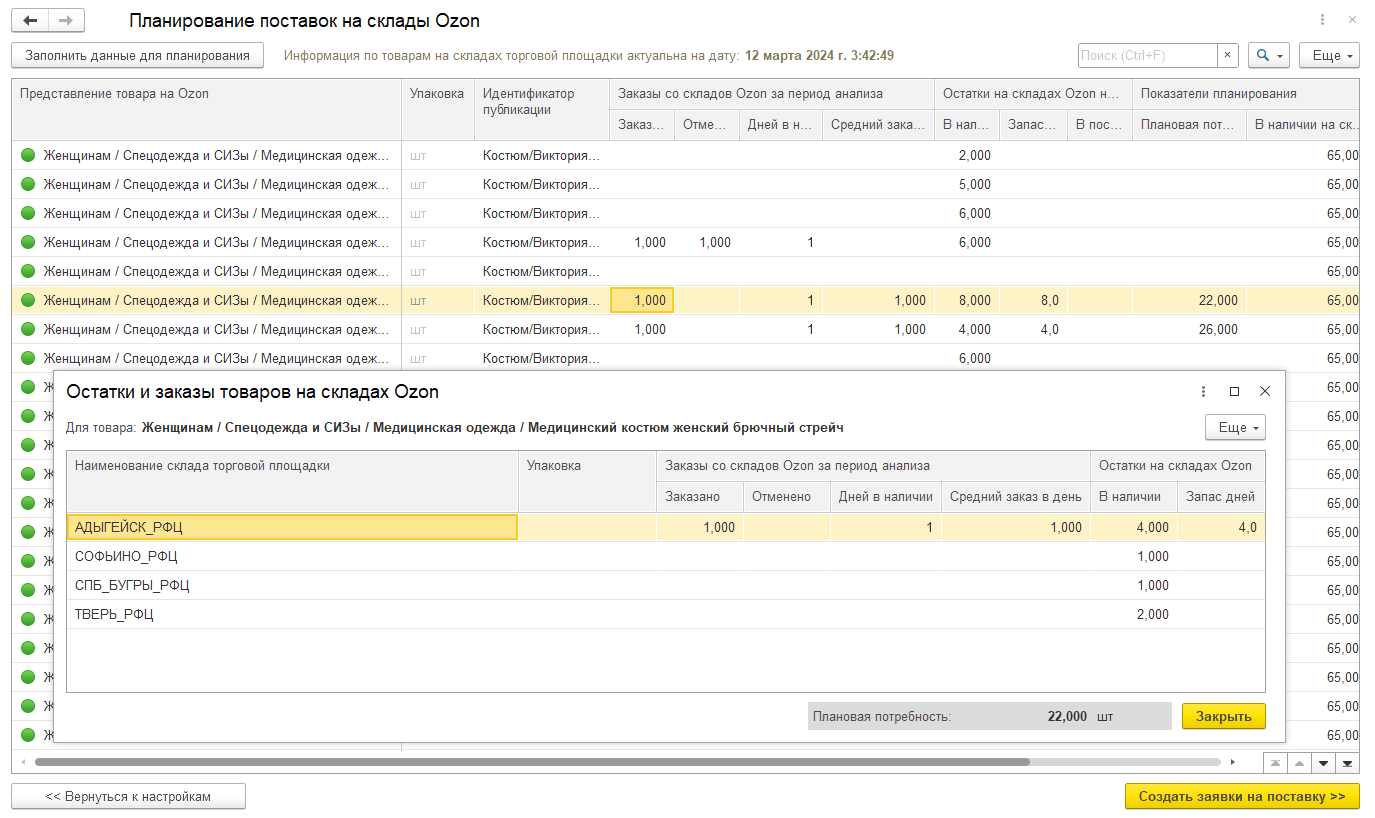Open the magnifier search dropdown

(x=1268, y=56)
